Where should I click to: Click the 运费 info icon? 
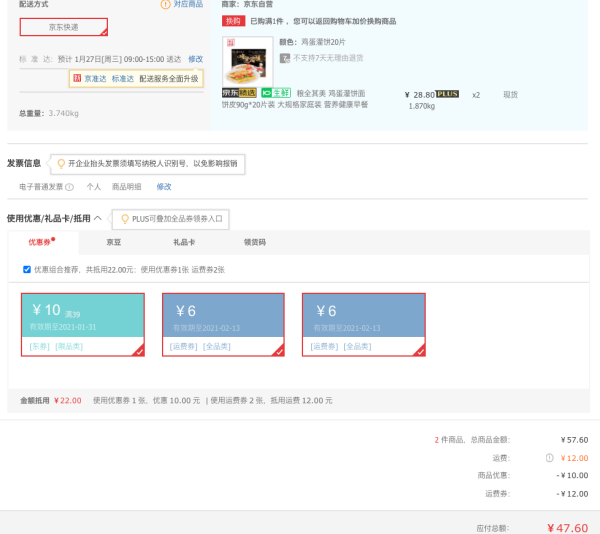tap(549, 458)
